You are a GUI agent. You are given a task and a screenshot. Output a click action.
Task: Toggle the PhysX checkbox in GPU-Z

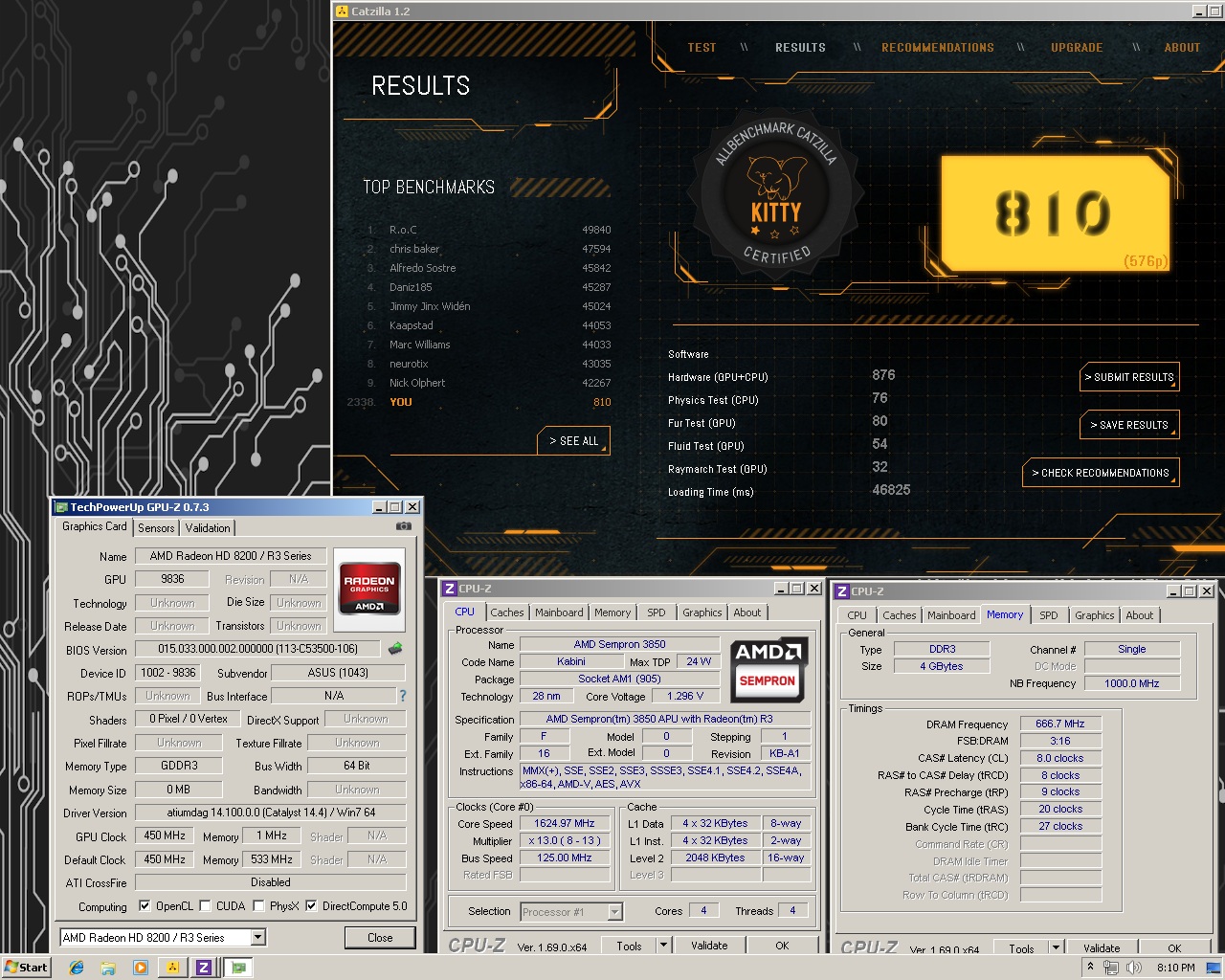[258, 905]
